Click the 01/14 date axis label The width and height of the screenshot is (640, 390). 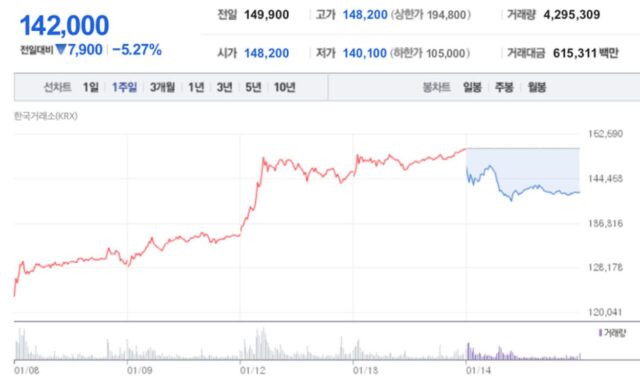coord(478,370)
